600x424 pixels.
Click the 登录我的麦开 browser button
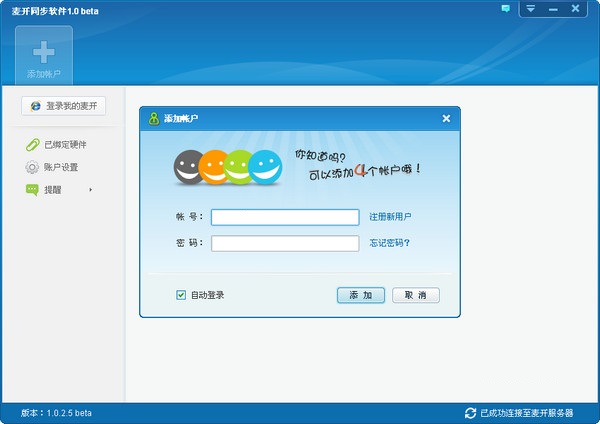pos(64,106)
